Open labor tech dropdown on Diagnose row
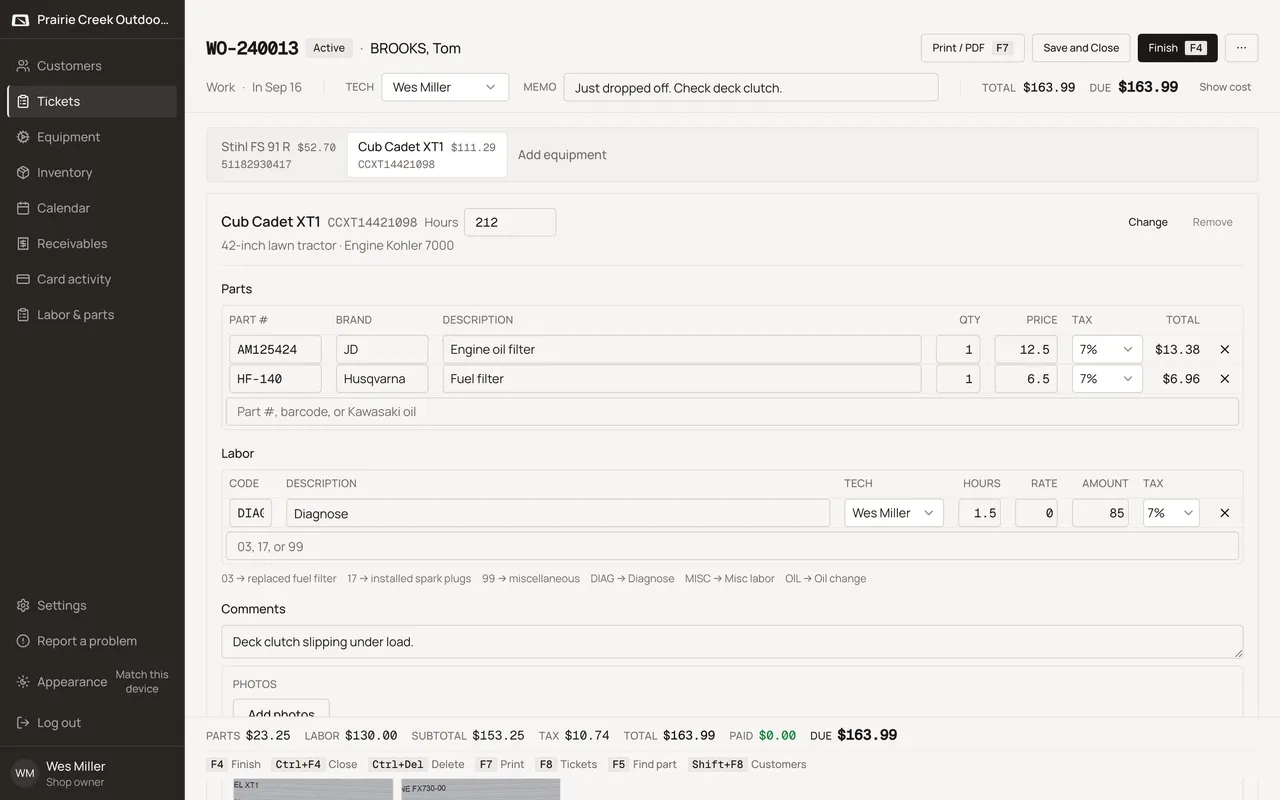This screenshot has height=800, width=1280. (x=894, y=513)
